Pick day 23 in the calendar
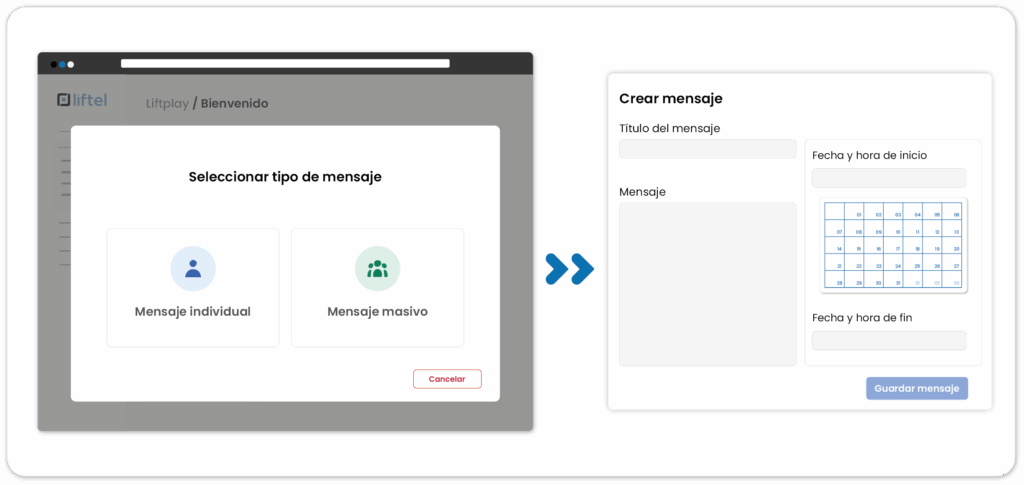The image size is (1024, 485). [874, 262]
